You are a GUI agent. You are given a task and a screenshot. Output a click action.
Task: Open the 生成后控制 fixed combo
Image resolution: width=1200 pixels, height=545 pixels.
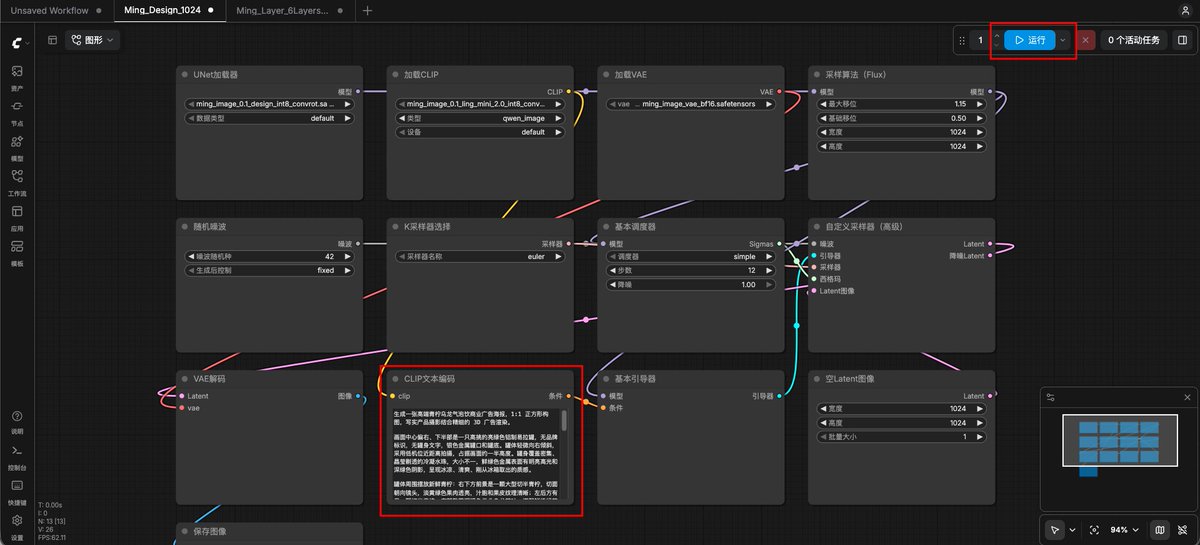[270, 270]
